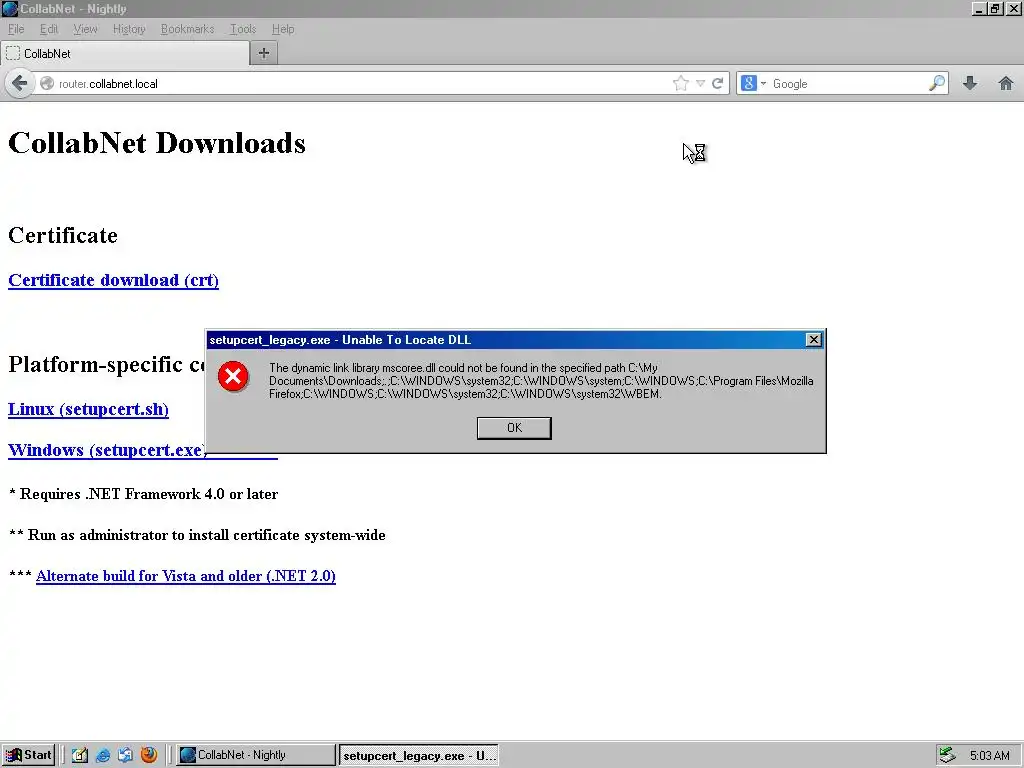Image resolution: width=1024 pixels, height=768 pixels.
Task: Launch Outlook Express quick launch icon
Action: click(x=125, y=755)
